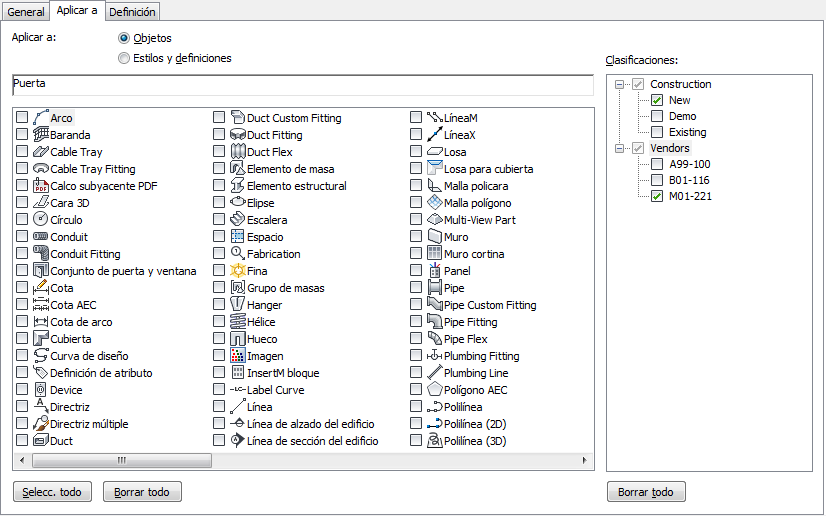Image resolution: width=826 pixels, height=516 pixels.
Task: Click the Calco subyacente PDF icon
Action: [x=41, y=186]
